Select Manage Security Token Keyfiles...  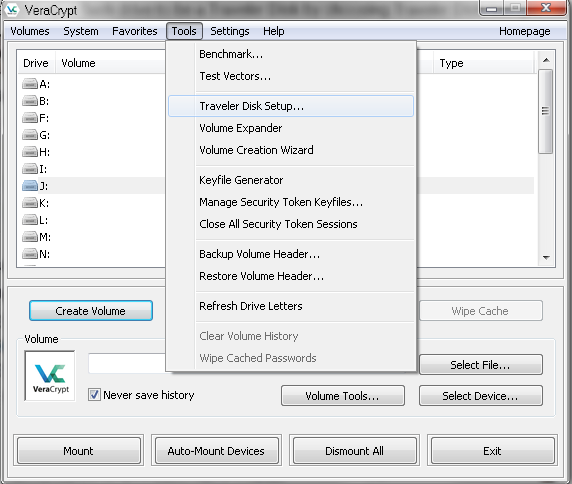tap(291, 202)
